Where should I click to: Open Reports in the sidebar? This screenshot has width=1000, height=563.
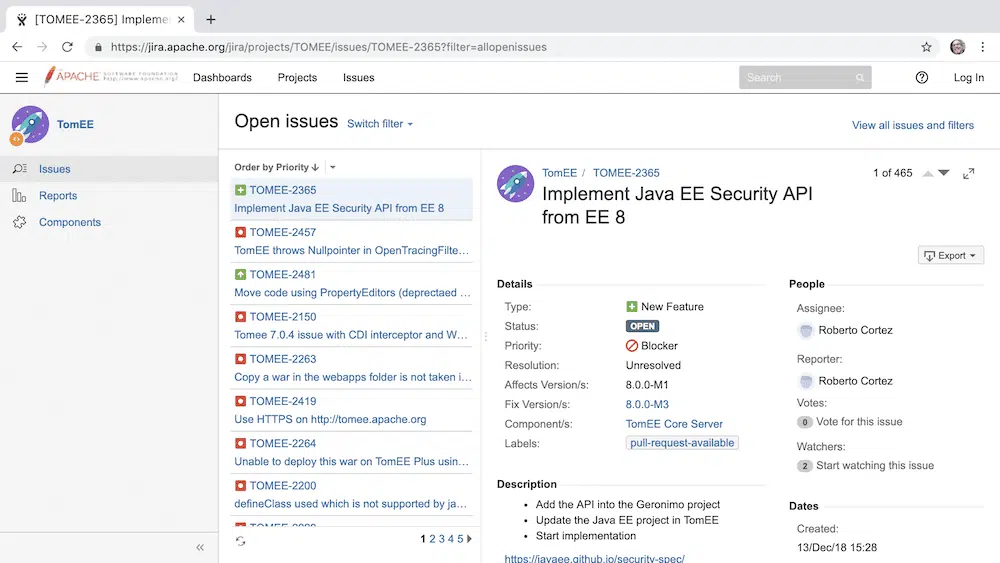(58, 196)
